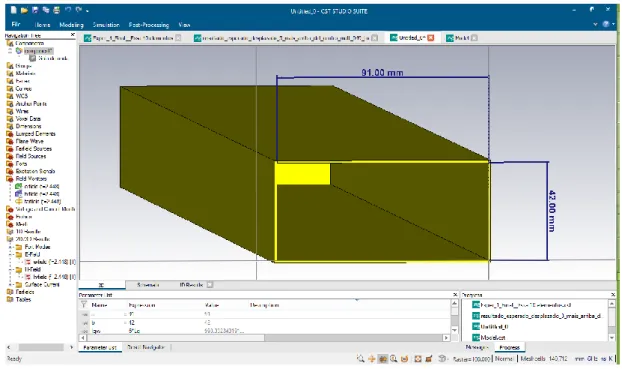Screen dimensions: 622x369
Task: Open the Simulation ribbon tab
Action: (106, 25)
